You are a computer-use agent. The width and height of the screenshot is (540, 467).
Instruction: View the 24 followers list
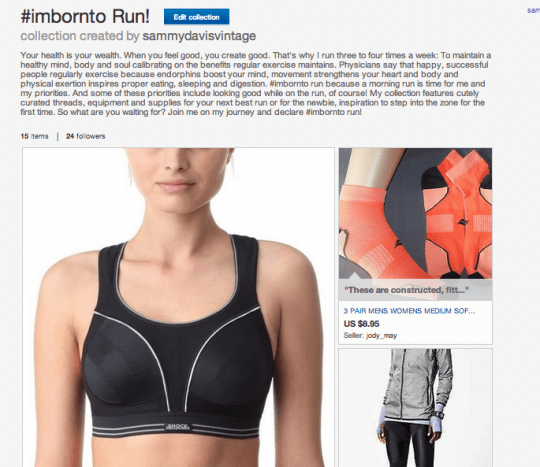86,136
